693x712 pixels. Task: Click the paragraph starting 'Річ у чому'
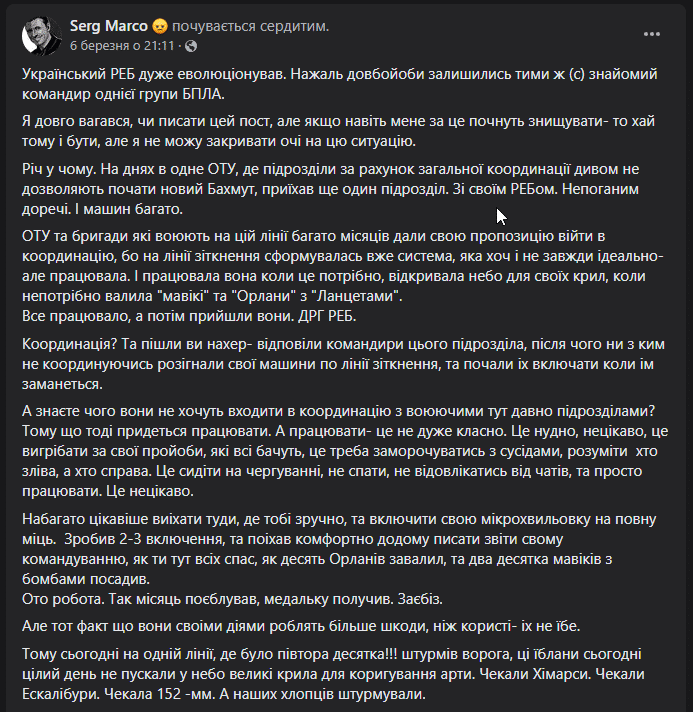pyautogui.click(x=331, y=189)
